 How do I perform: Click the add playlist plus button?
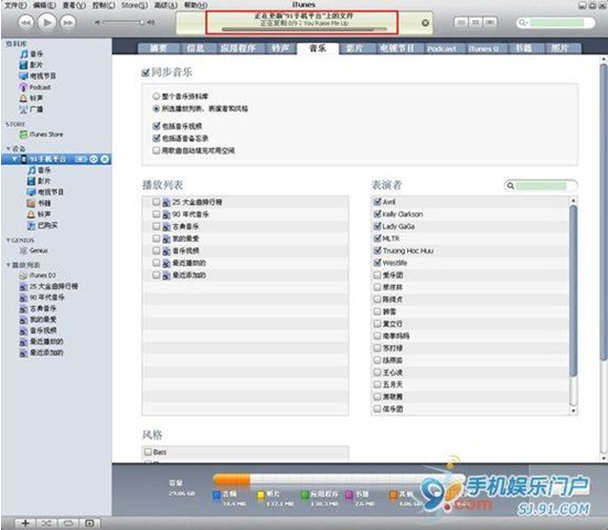pos(25,523)
